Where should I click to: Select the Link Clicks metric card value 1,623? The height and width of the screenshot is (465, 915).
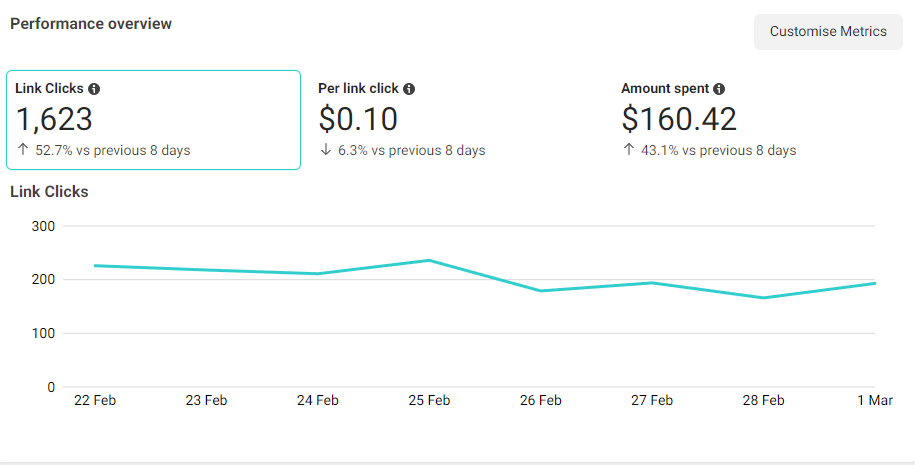point(55,120)
